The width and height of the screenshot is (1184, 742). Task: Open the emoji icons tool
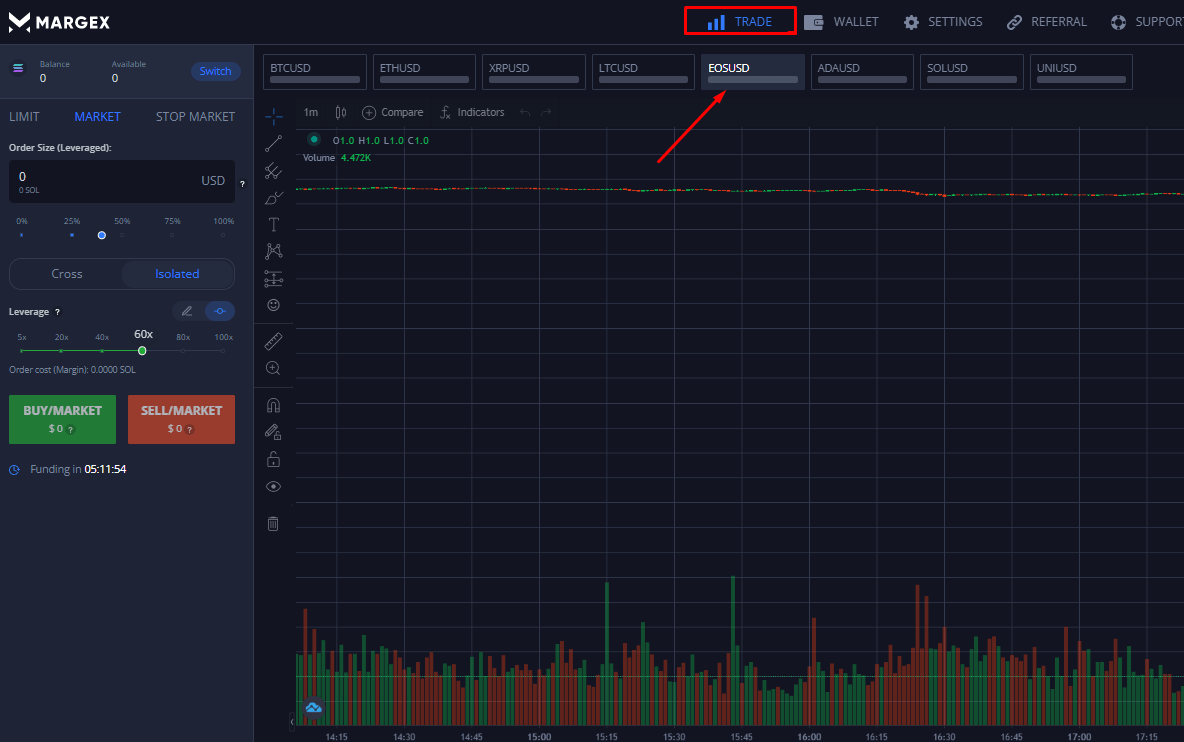[273, 305]
